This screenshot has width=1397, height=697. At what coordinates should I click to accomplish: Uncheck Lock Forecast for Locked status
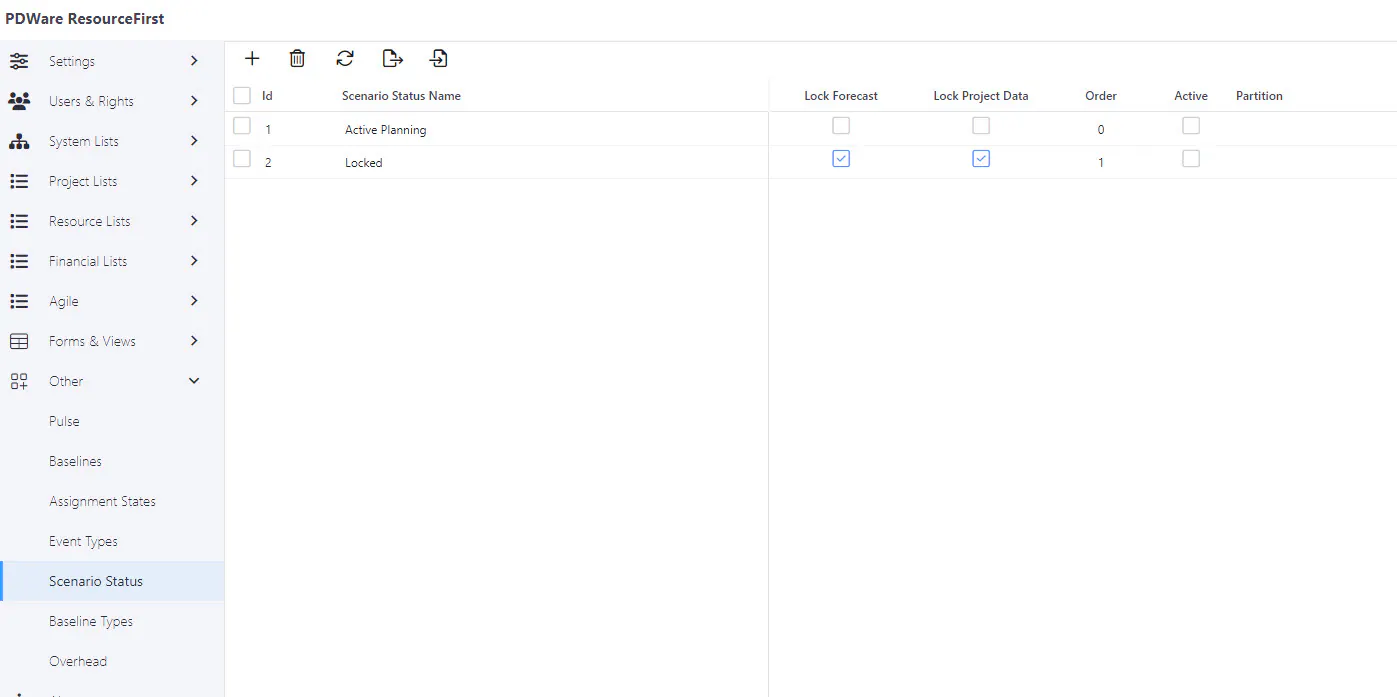(841, 159)
